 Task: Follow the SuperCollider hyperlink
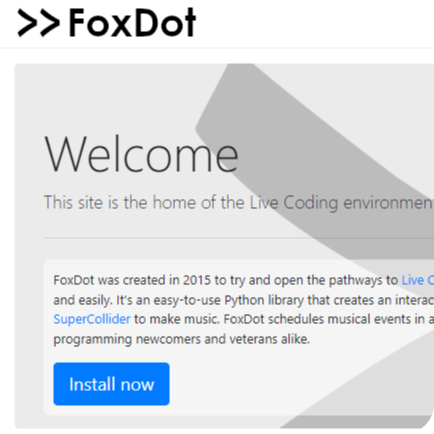92,319
